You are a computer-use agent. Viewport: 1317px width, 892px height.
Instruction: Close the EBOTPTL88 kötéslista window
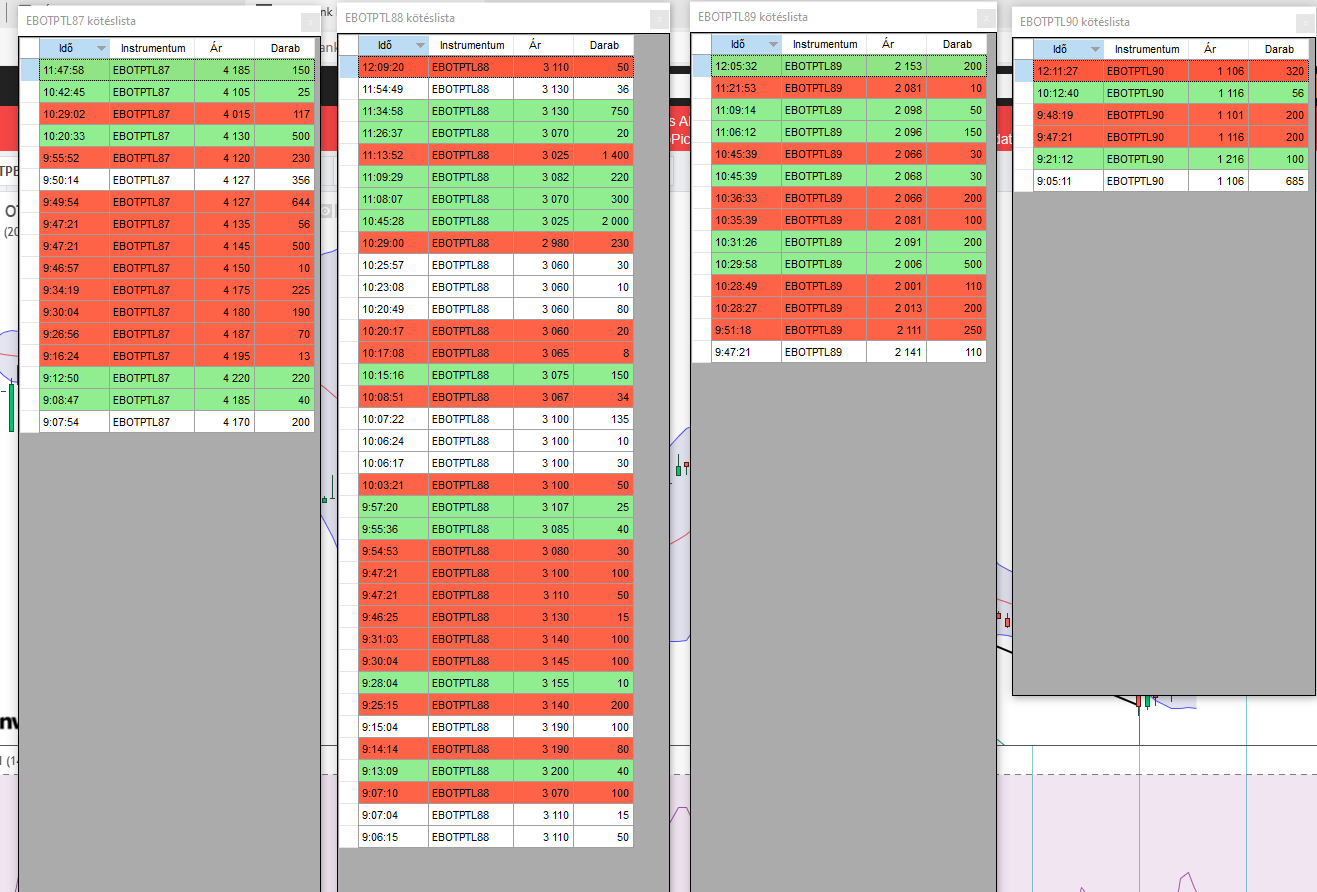click(x=658, y=18)
